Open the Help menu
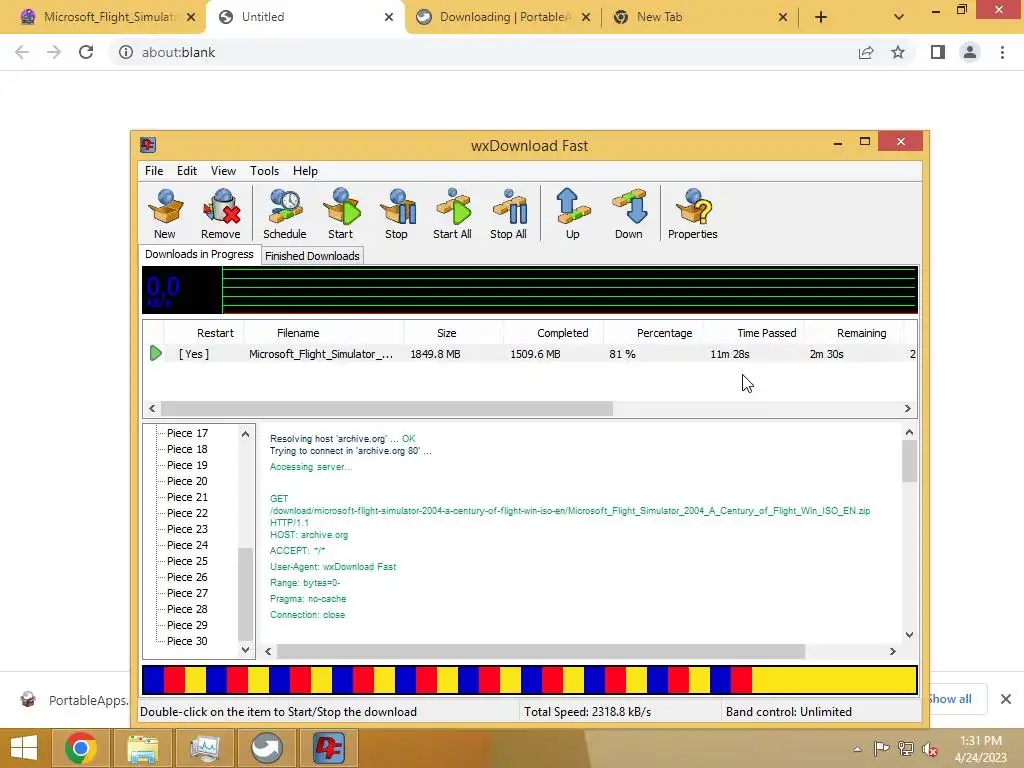The image size is (1024, 768). tap(305, 170)
